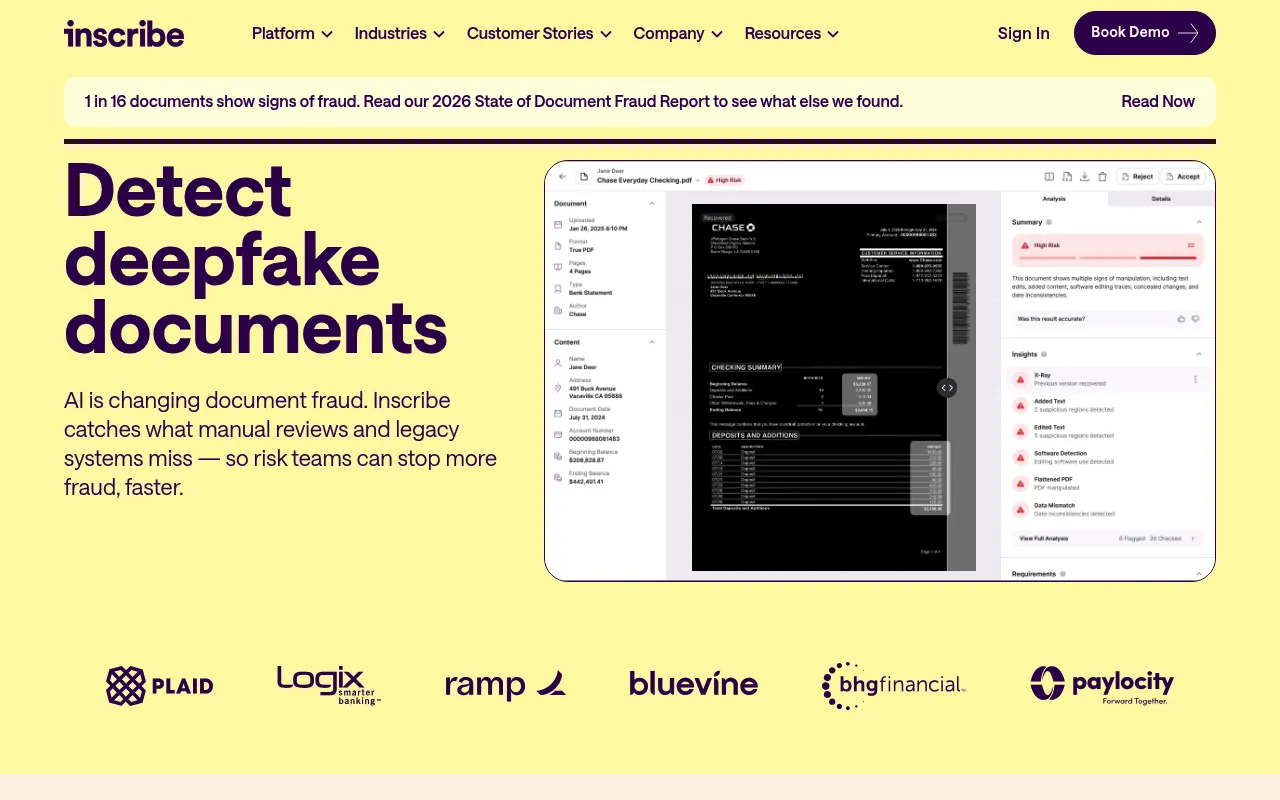
Task: Click the thumbs down feedback icon
Action: [x=1195, y=319]
